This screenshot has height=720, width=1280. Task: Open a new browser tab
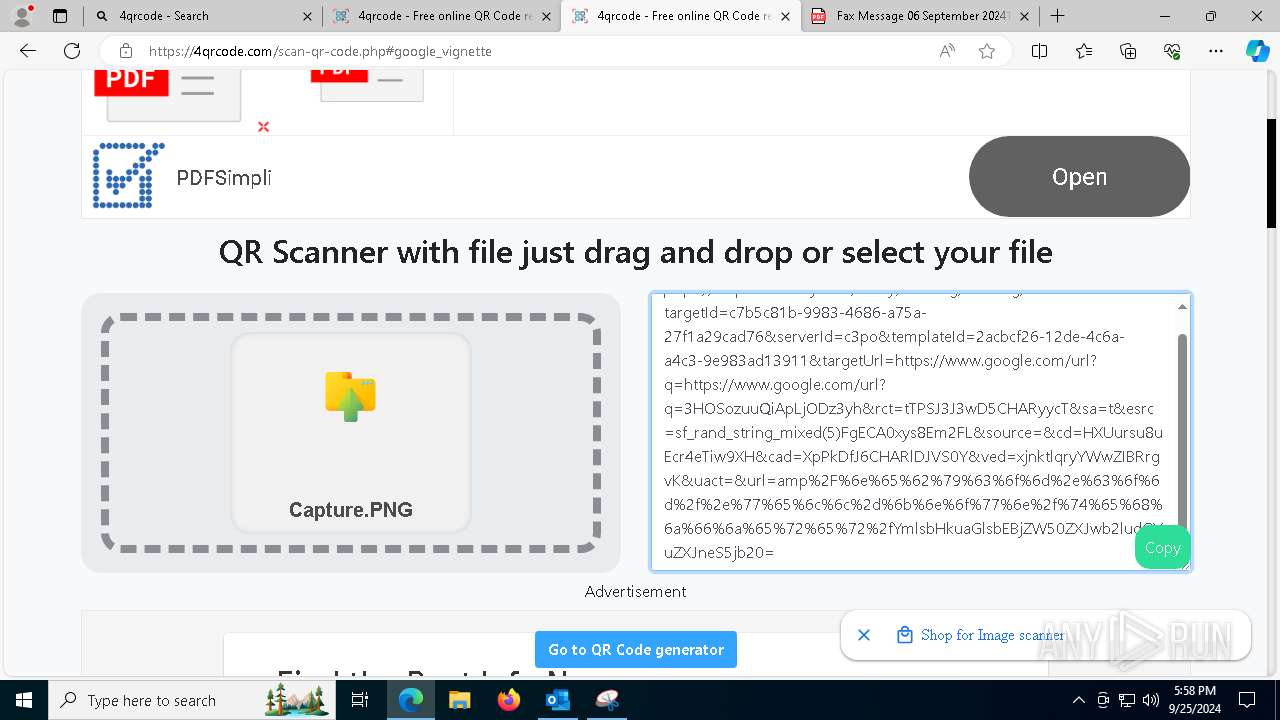1057,16
